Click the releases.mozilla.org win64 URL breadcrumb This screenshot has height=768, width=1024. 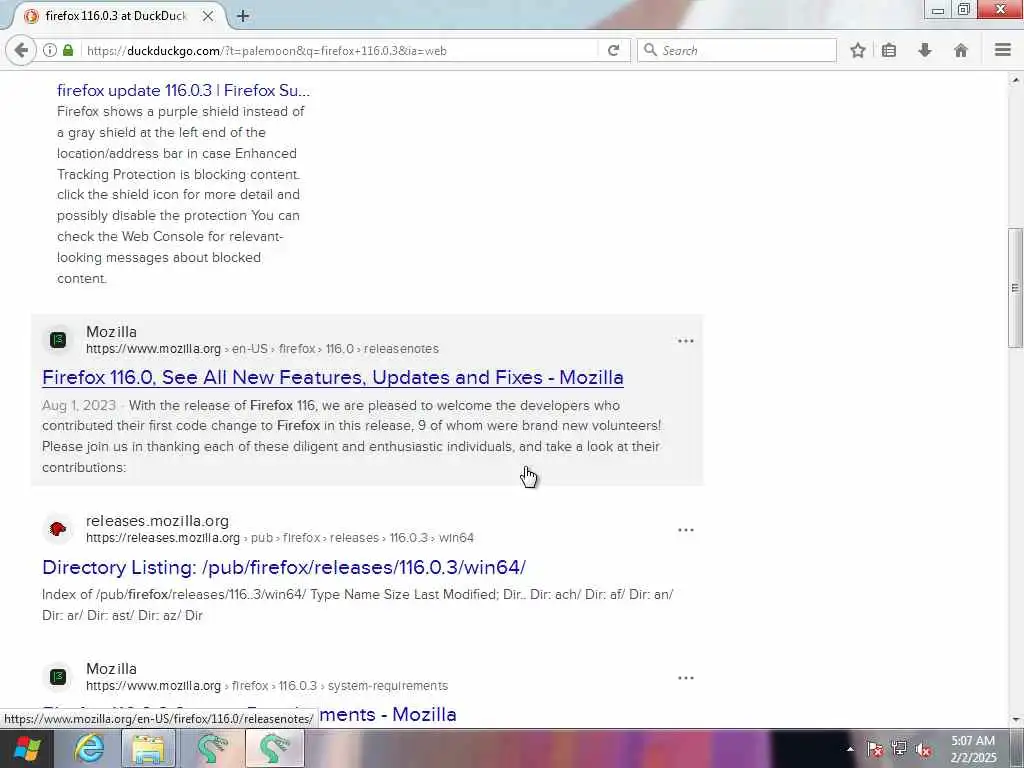(x=280, y=538)
